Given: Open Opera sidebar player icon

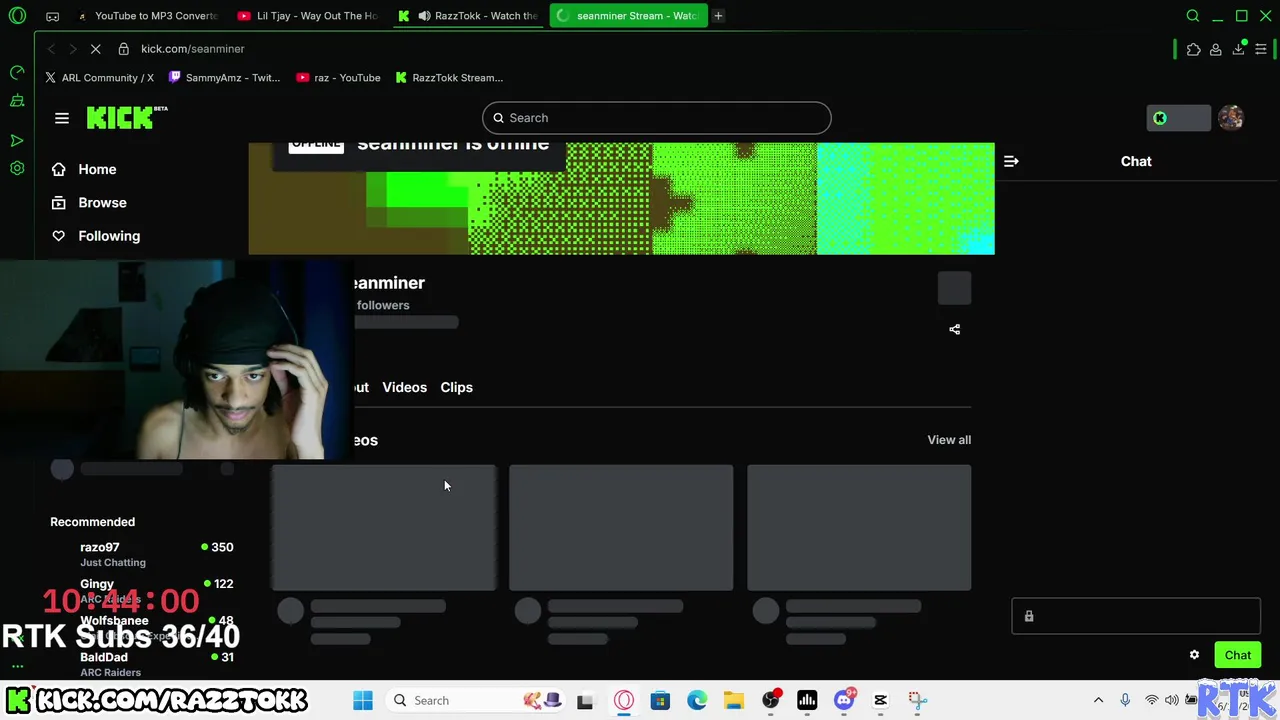Looking at the screenshot, I should pos(17,141).
